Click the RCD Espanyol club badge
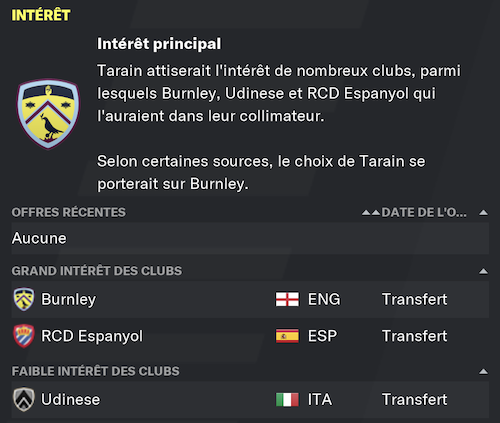This screenshot has height=423, width=500. coord(24,336)
